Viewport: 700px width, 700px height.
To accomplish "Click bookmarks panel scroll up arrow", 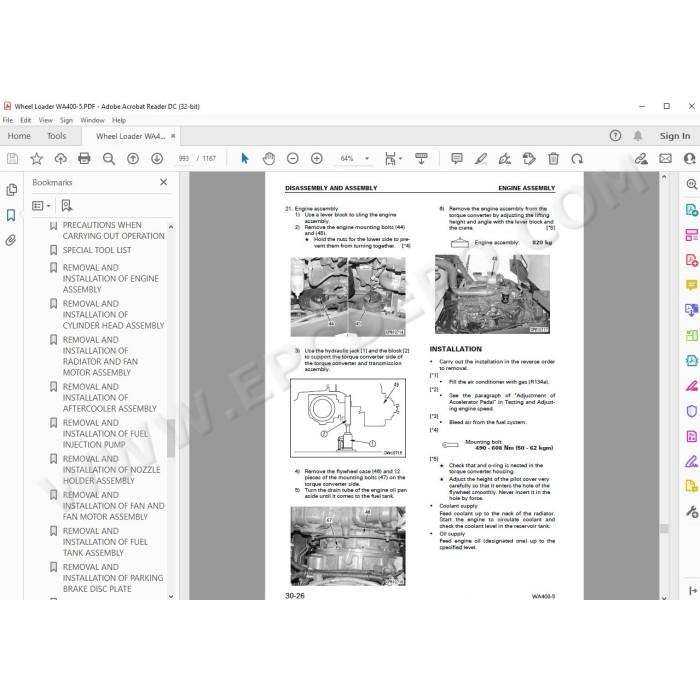I will coord(171,227).
